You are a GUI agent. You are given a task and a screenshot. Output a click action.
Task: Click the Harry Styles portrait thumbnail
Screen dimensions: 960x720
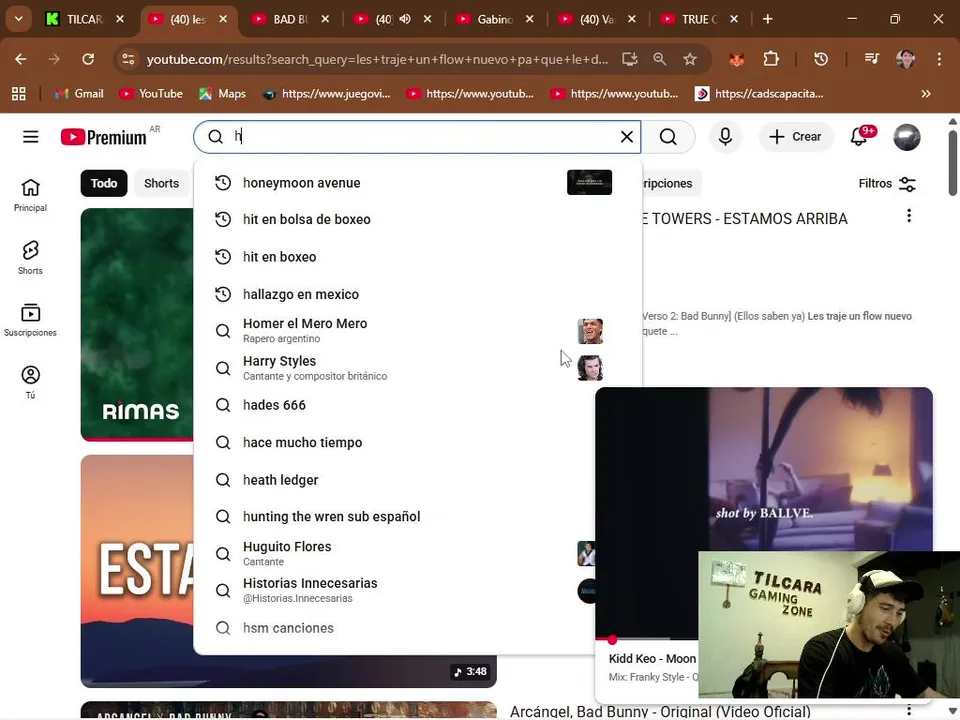coord(590,368)
